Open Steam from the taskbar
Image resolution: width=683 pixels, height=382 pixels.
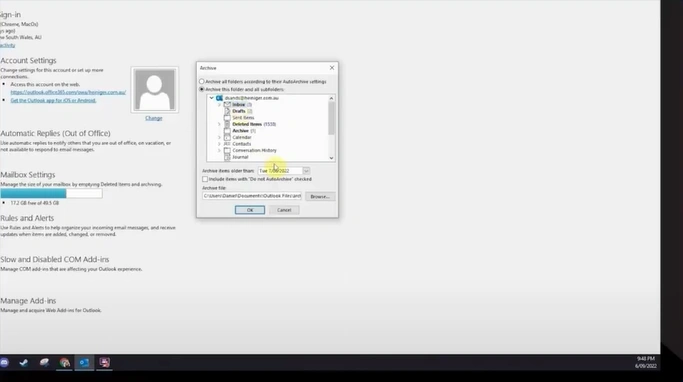(24, 362)
